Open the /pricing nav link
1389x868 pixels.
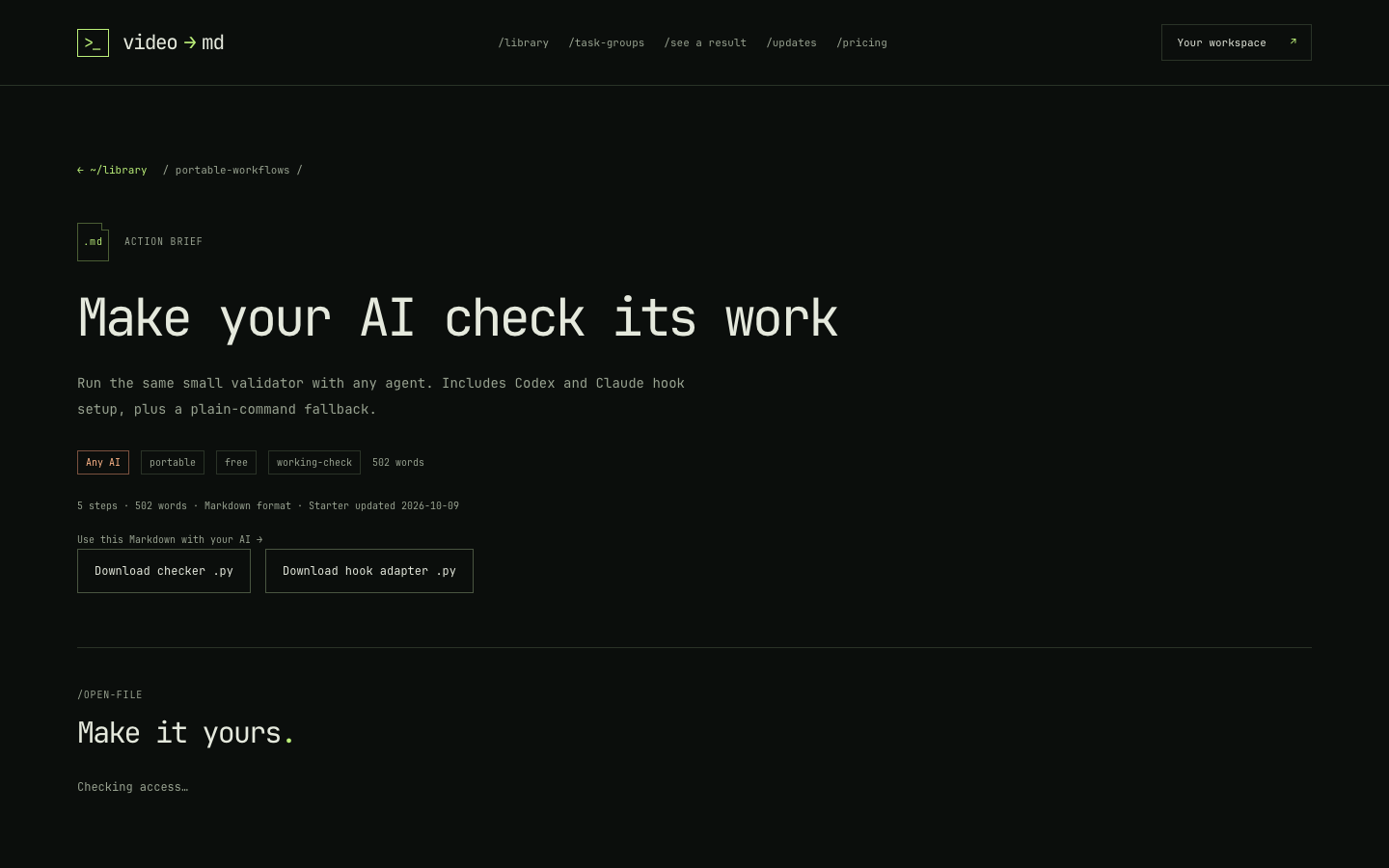[x=862, y=42]
